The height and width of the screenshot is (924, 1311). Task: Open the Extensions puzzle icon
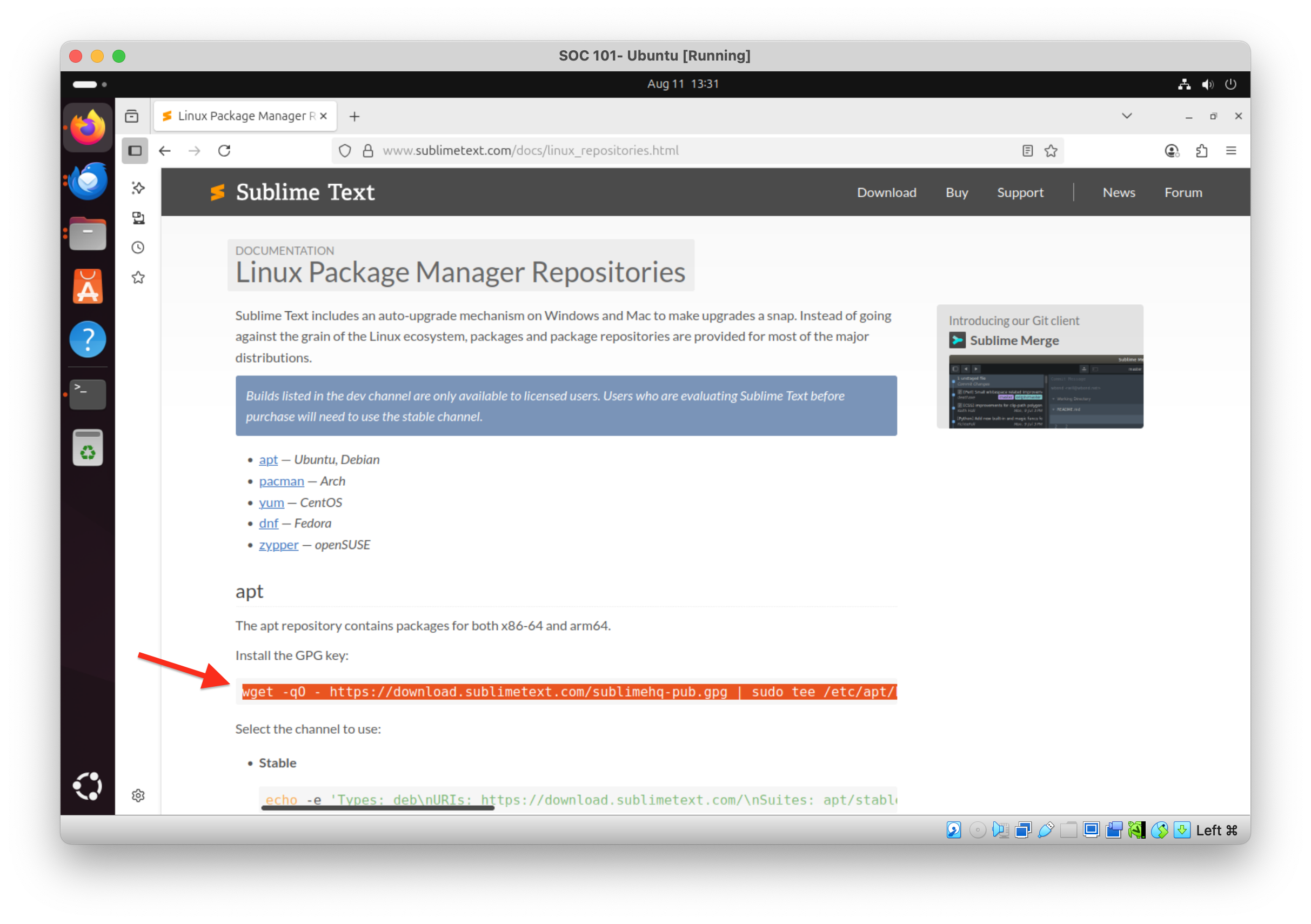tap(1202, 151)
